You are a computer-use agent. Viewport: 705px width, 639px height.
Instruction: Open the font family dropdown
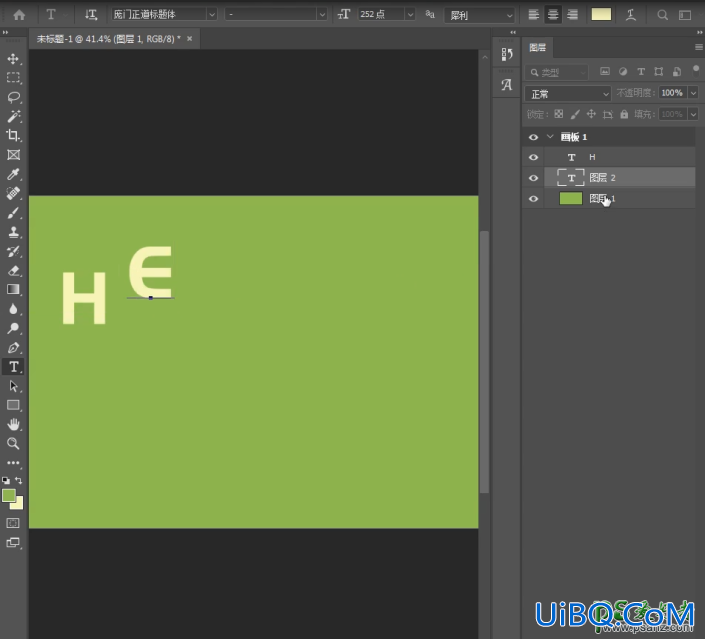click(212, 15)
